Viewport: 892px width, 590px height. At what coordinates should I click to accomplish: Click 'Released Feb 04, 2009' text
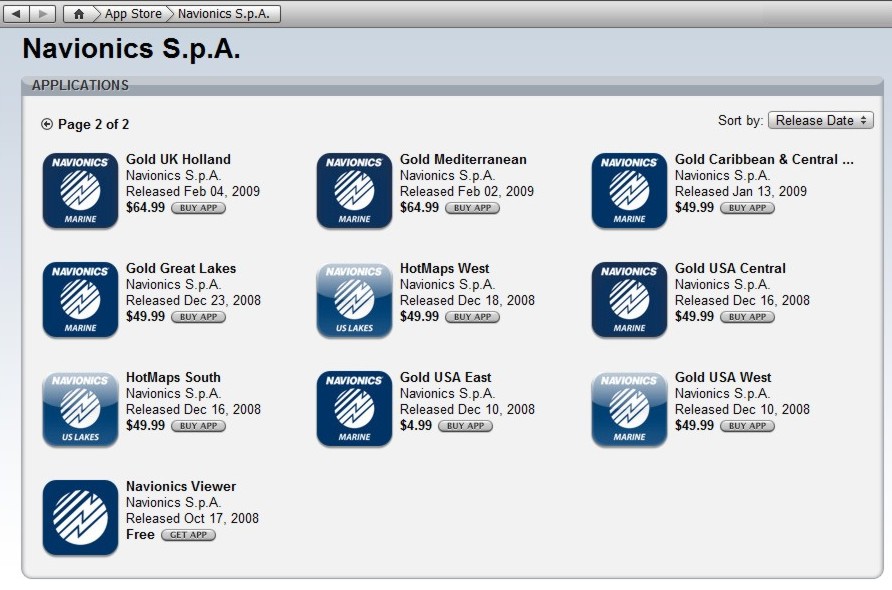pos(193,191)
